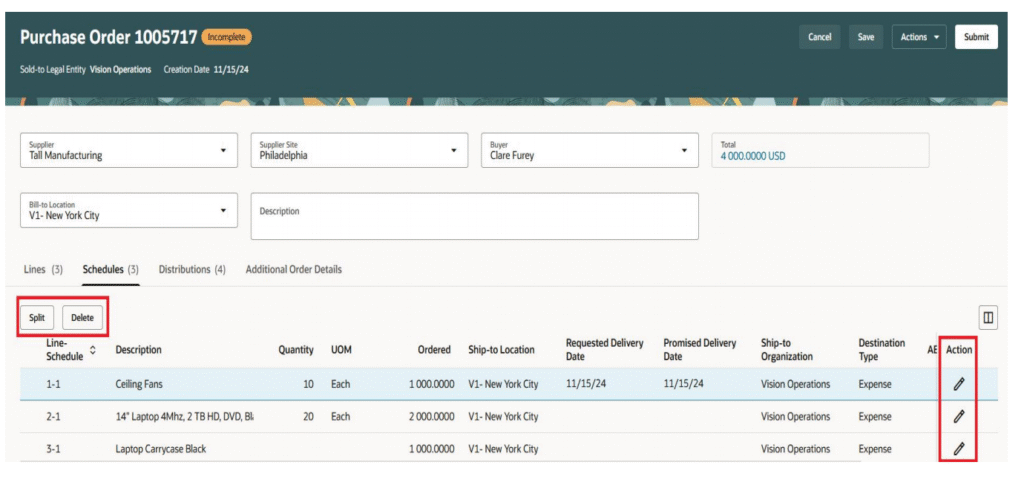1024x488 pixels.
Task: Edit the Laptop Carrycase Black schedule
Action: pos(958,448)
